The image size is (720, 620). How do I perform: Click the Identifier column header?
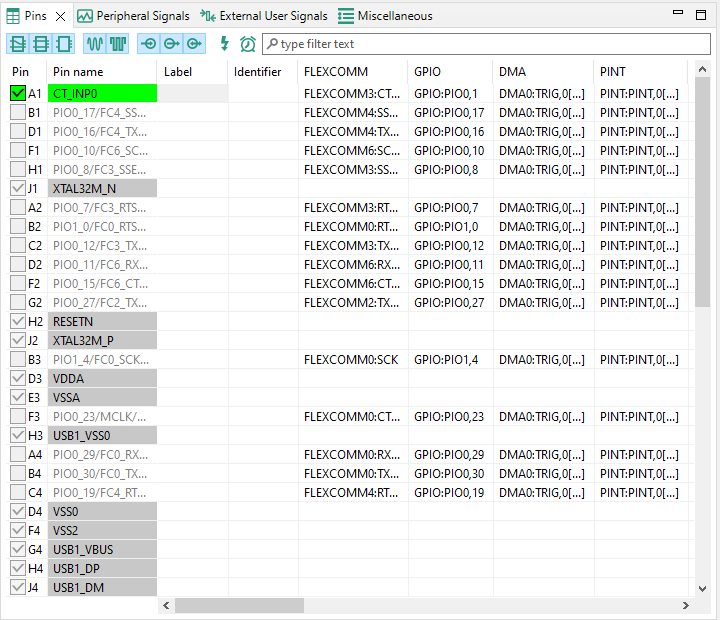263,72
